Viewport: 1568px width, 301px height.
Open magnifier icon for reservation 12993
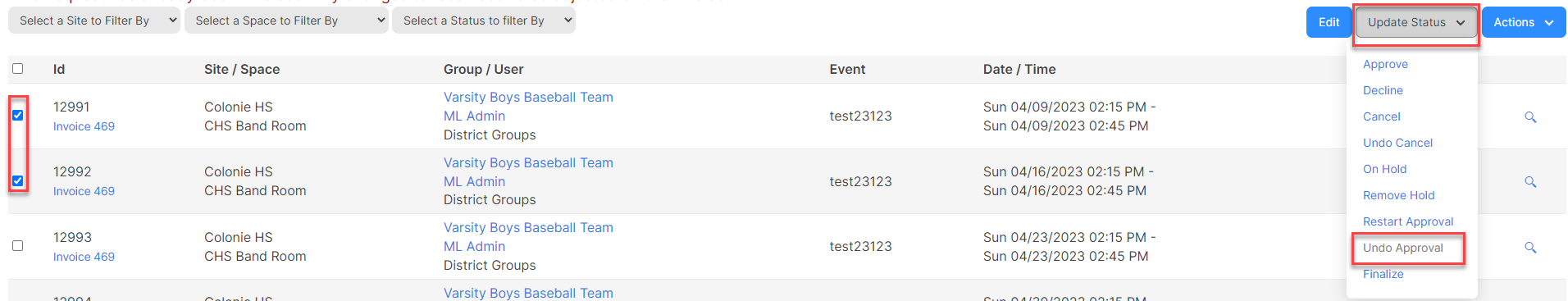pyautogui.click(x=1530, y=247)
